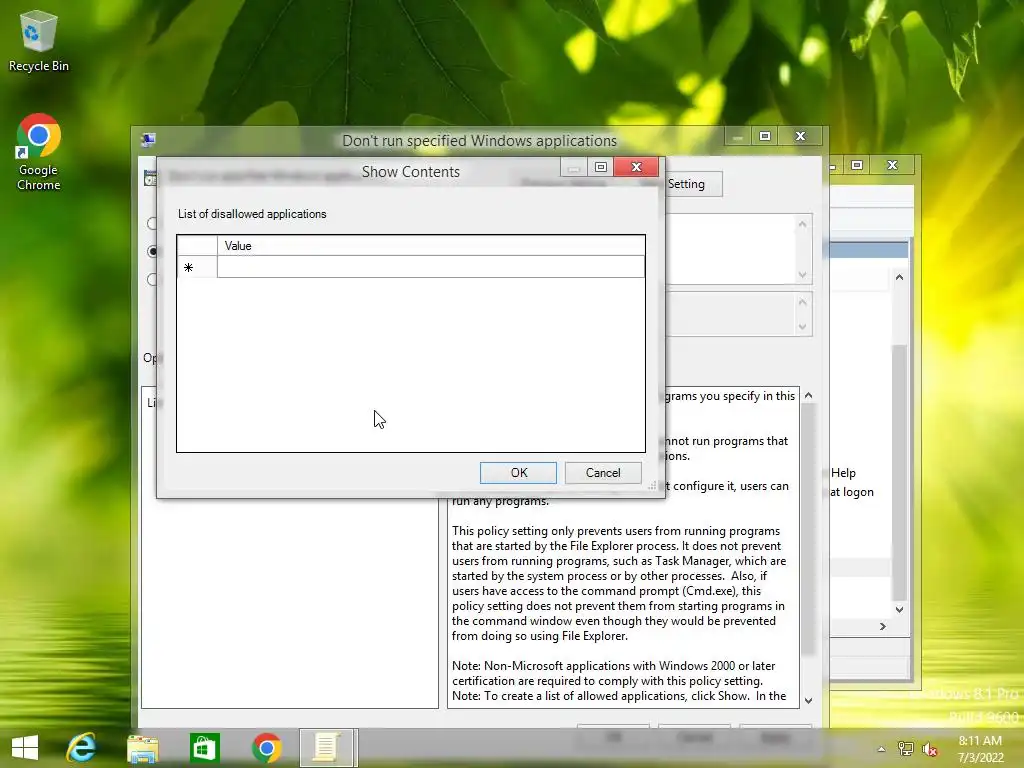Close the Show Contents dialog

click(636, 167)
